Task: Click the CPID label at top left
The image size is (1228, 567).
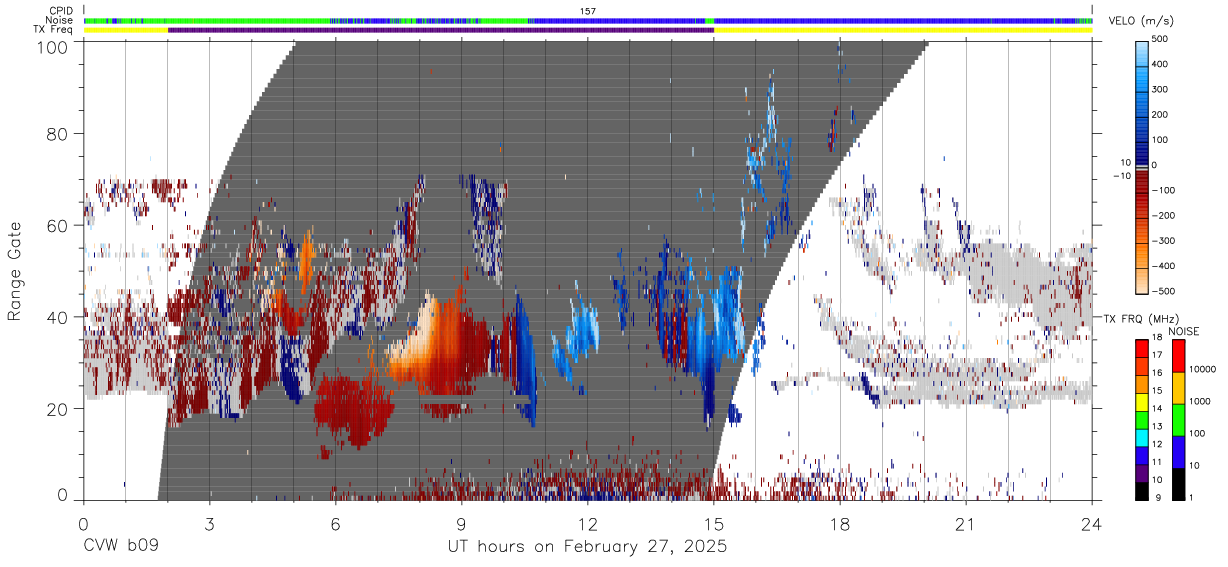Action: (x=62, y=10)
